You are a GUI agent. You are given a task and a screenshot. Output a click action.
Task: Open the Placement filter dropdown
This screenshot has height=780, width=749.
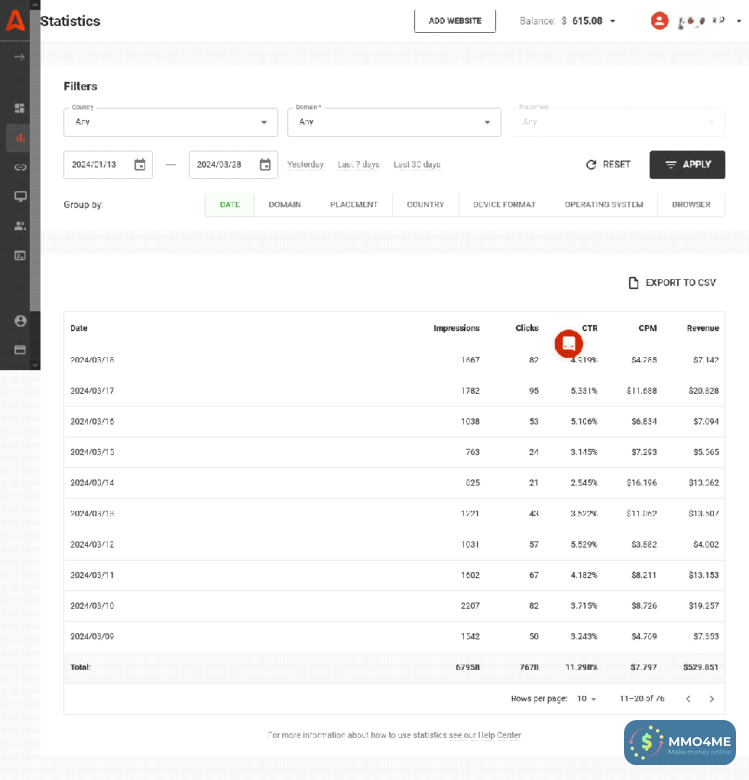pos(618,122)
